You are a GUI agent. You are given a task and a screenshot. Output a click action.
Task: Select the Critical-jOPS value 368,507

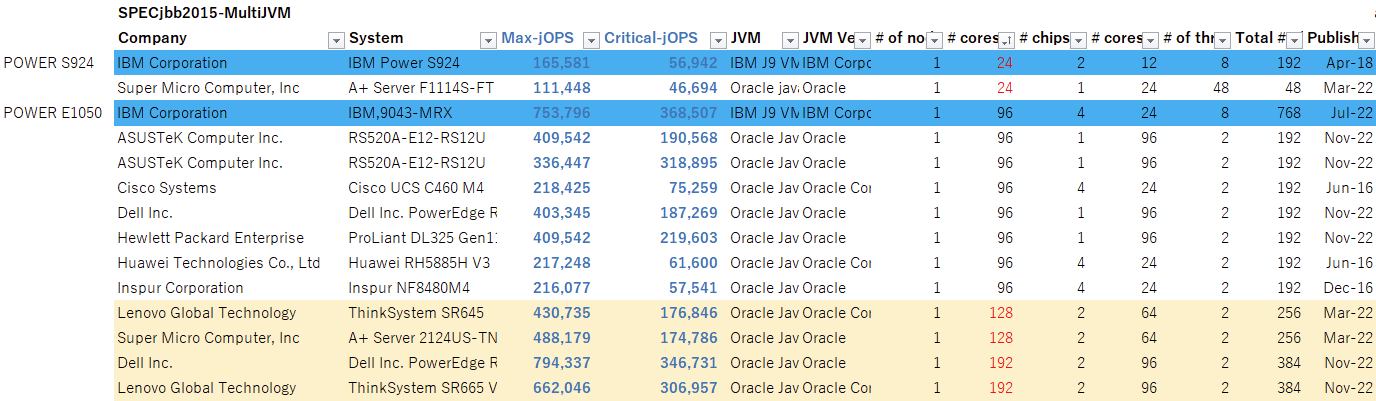coord(689,113)
